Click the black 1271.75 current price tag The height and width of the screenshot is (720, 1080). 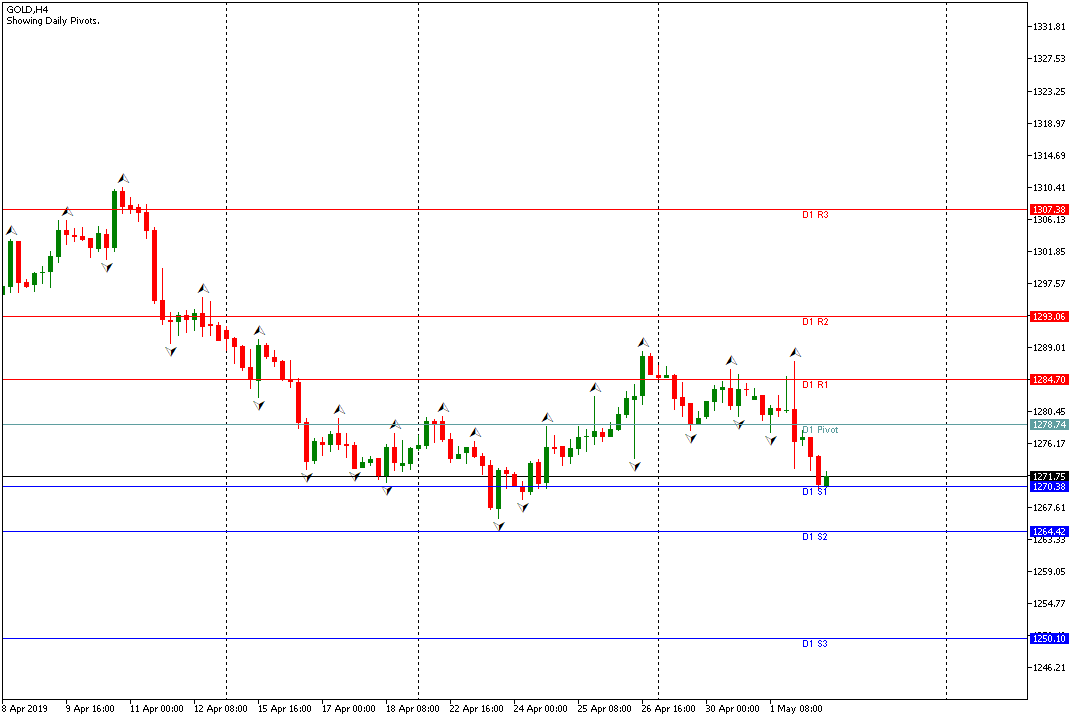click(x=1049, y=476)
